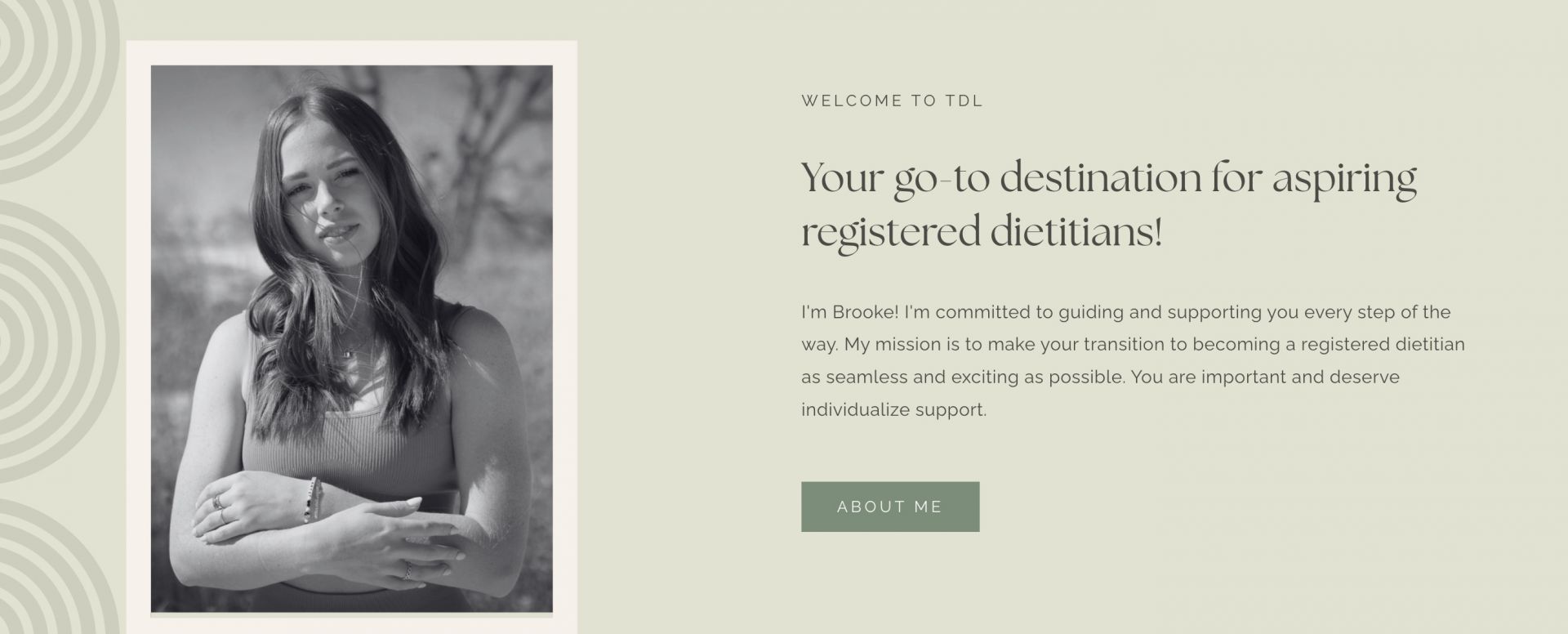Click the word "aspiring" in the heading

[x=1343, y=180]
